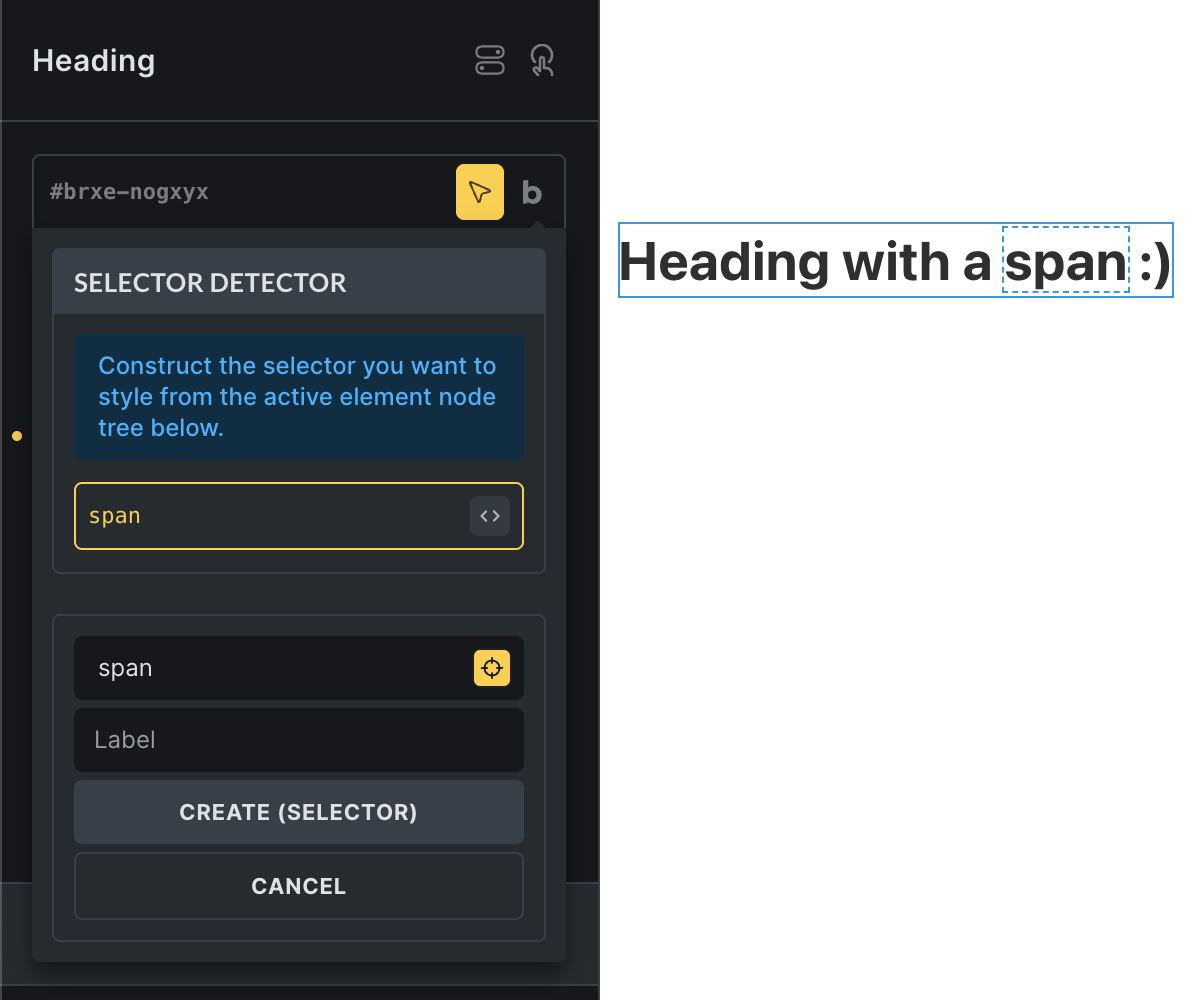The image size is (1200, 1000).
Task: Click the Heading panel title
Action: click(94, 61)
